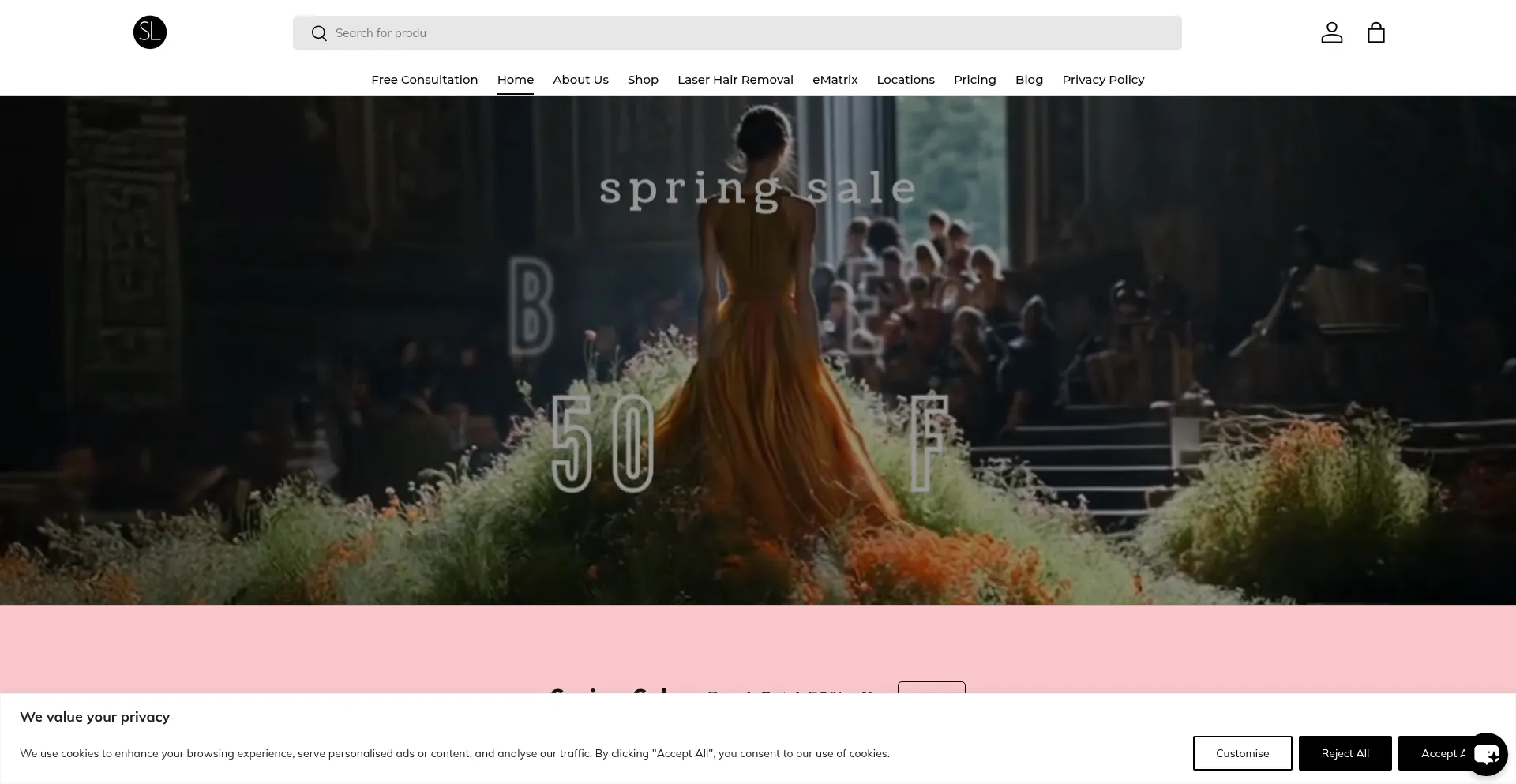Open the Shop menu item
Viewport: 1516px width, 784px height.
(643, 80)
